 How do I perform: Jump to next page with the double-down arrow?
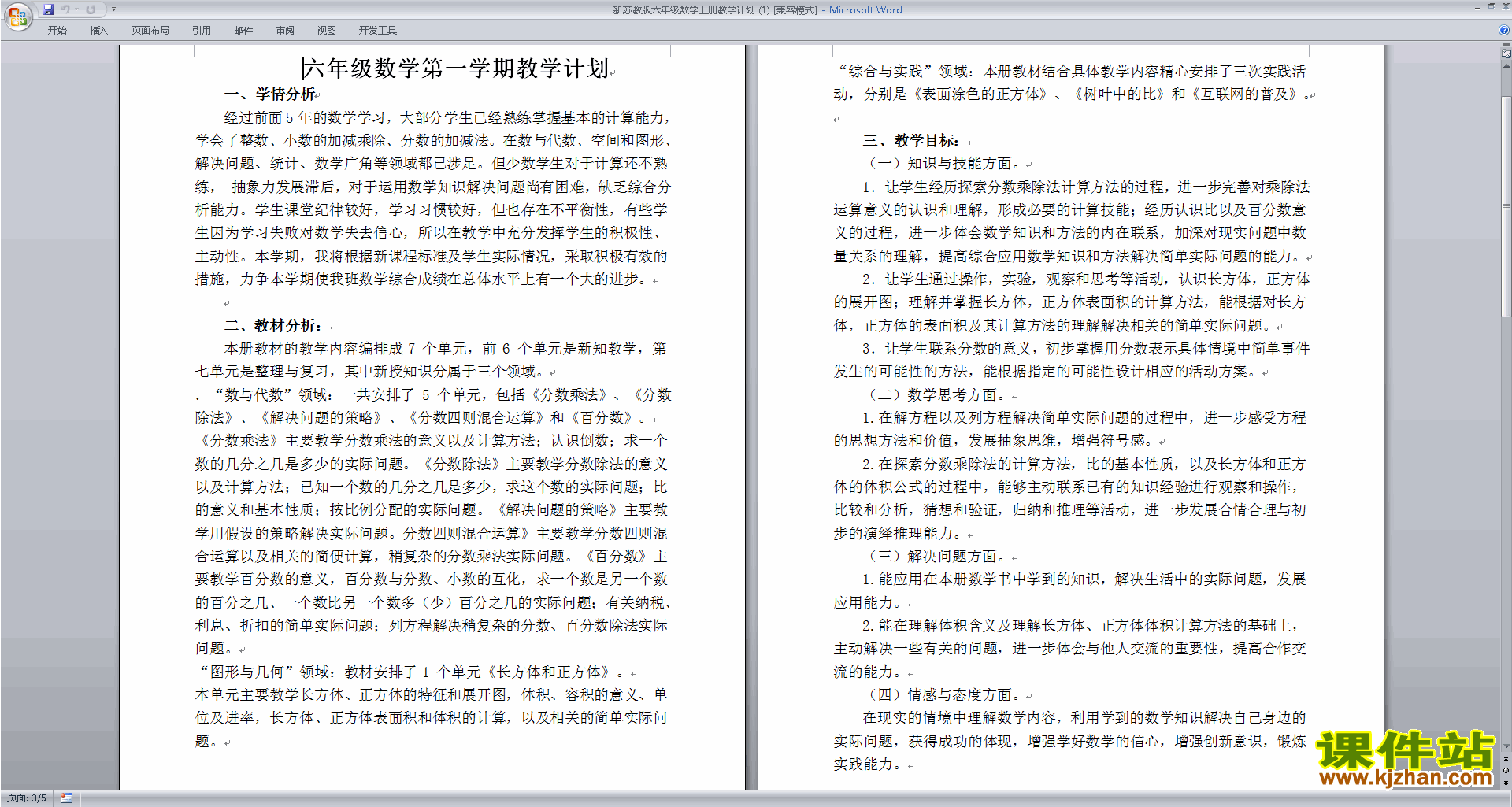pos(1506,783)
